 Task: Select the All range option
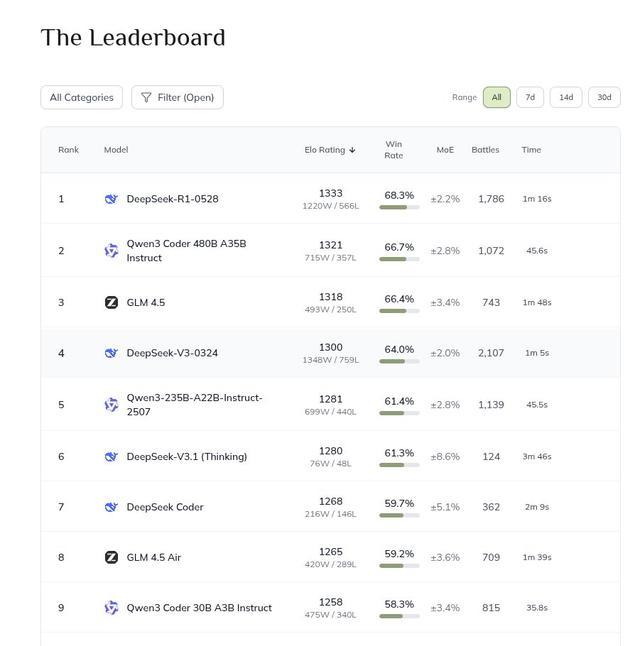(x=496, y=97)
